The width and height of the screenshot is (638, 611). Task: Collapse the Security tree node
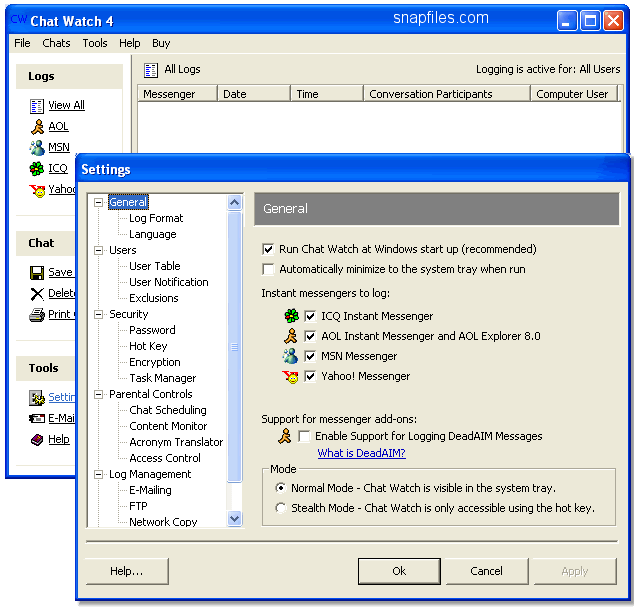point(99,314)
